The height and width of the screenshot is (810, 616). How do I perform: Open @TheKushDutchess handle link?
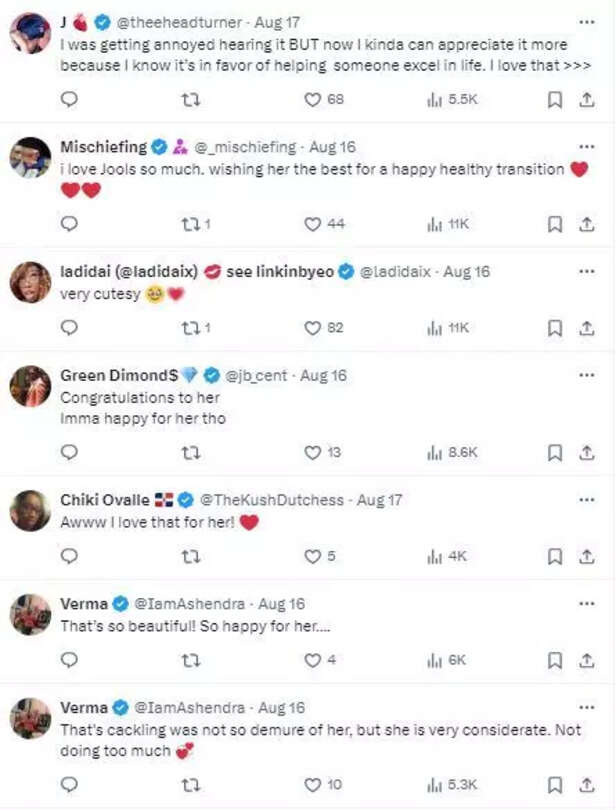(274, 500)
